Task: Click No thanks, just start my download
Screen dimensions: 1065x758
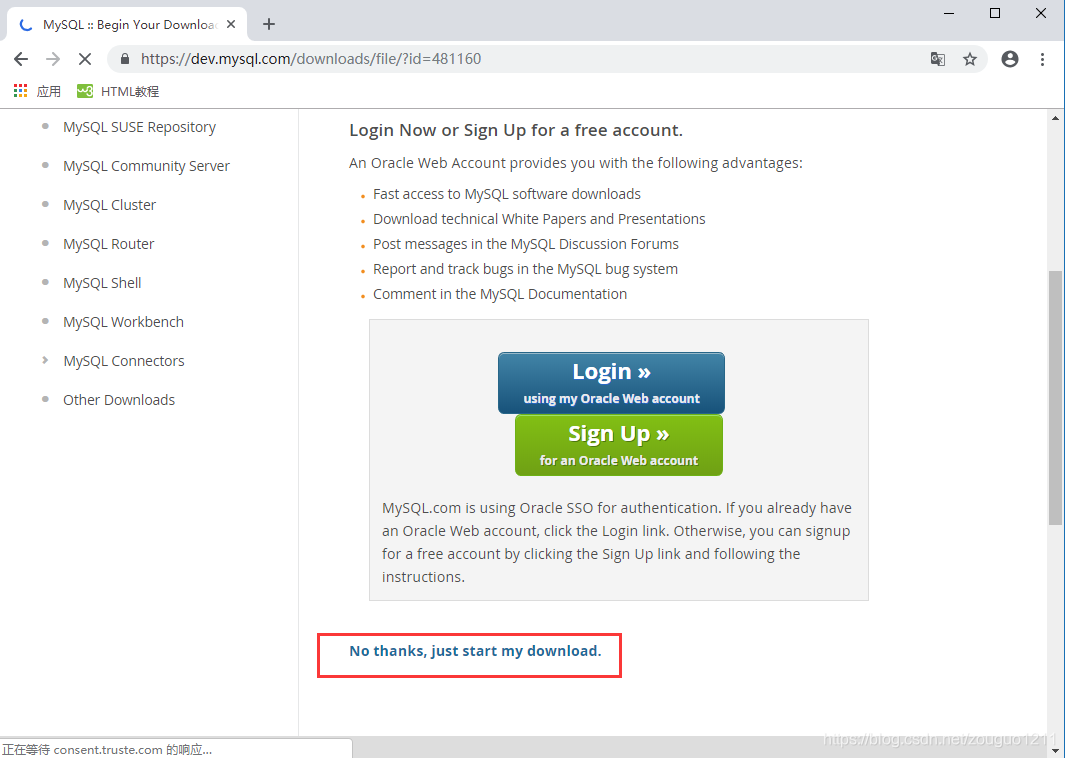Action: coord(475,651)
